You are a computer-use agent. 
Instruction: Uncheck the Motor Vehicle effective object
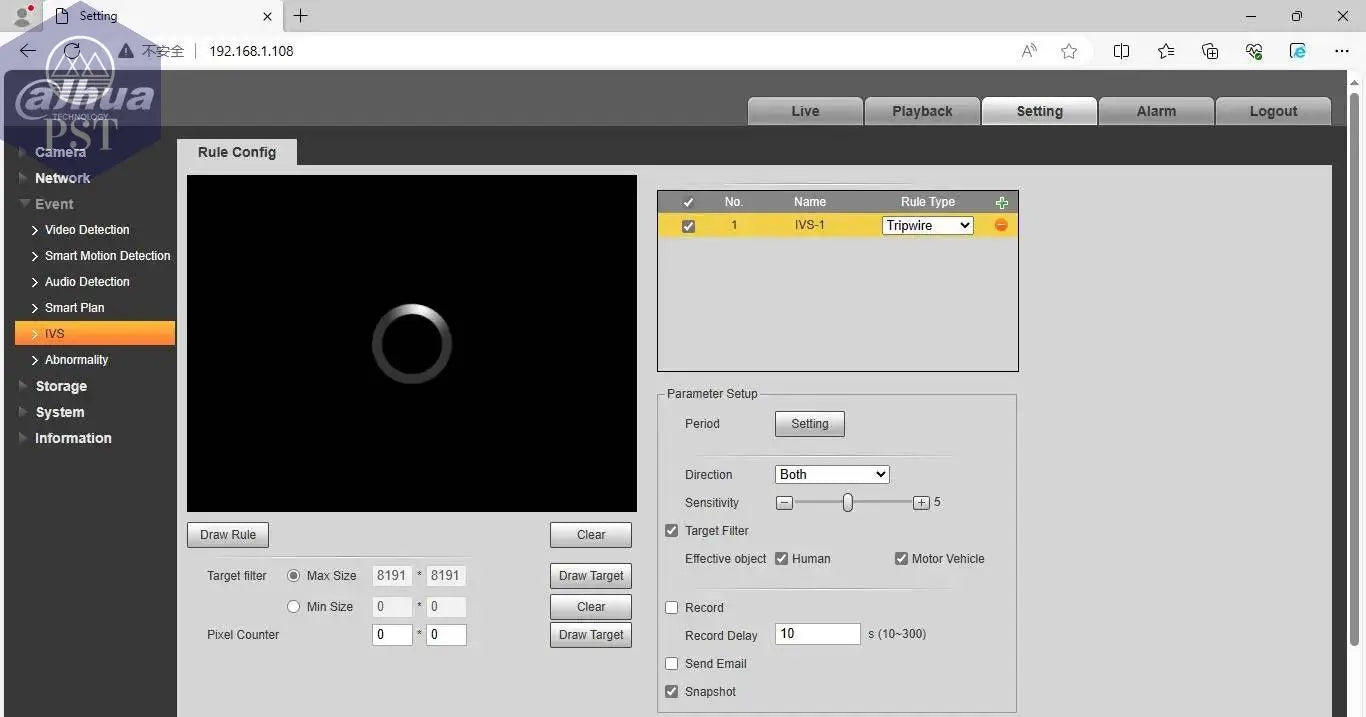[x=901, y=559]
